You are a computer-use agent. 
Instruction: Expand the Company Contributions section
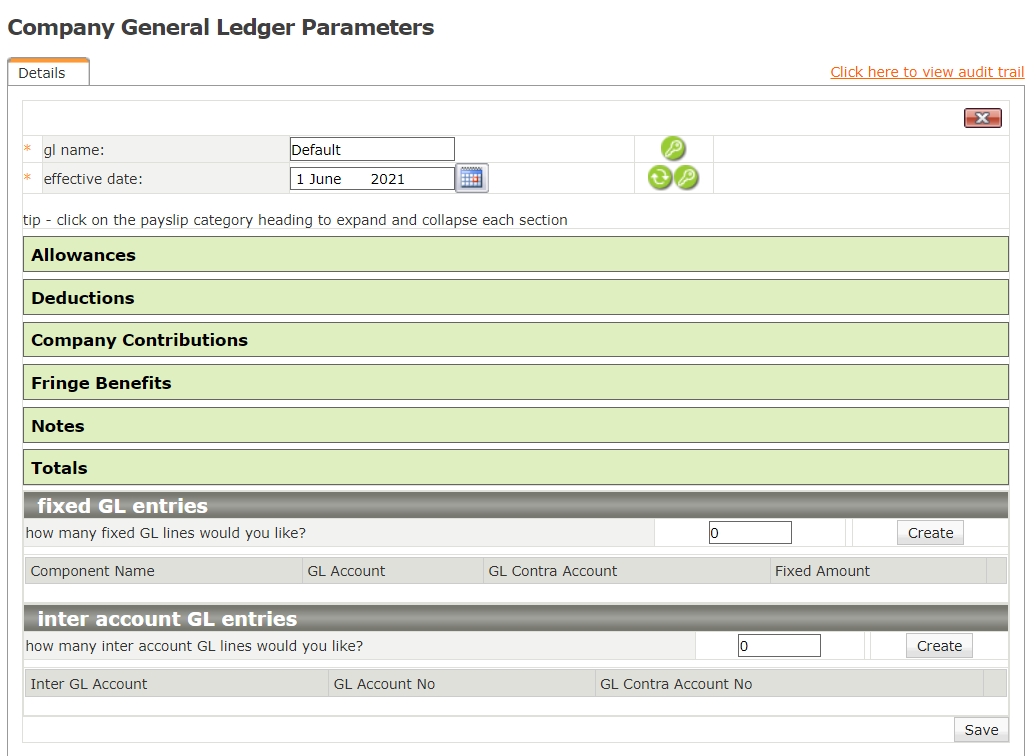[x=139, y=340]
